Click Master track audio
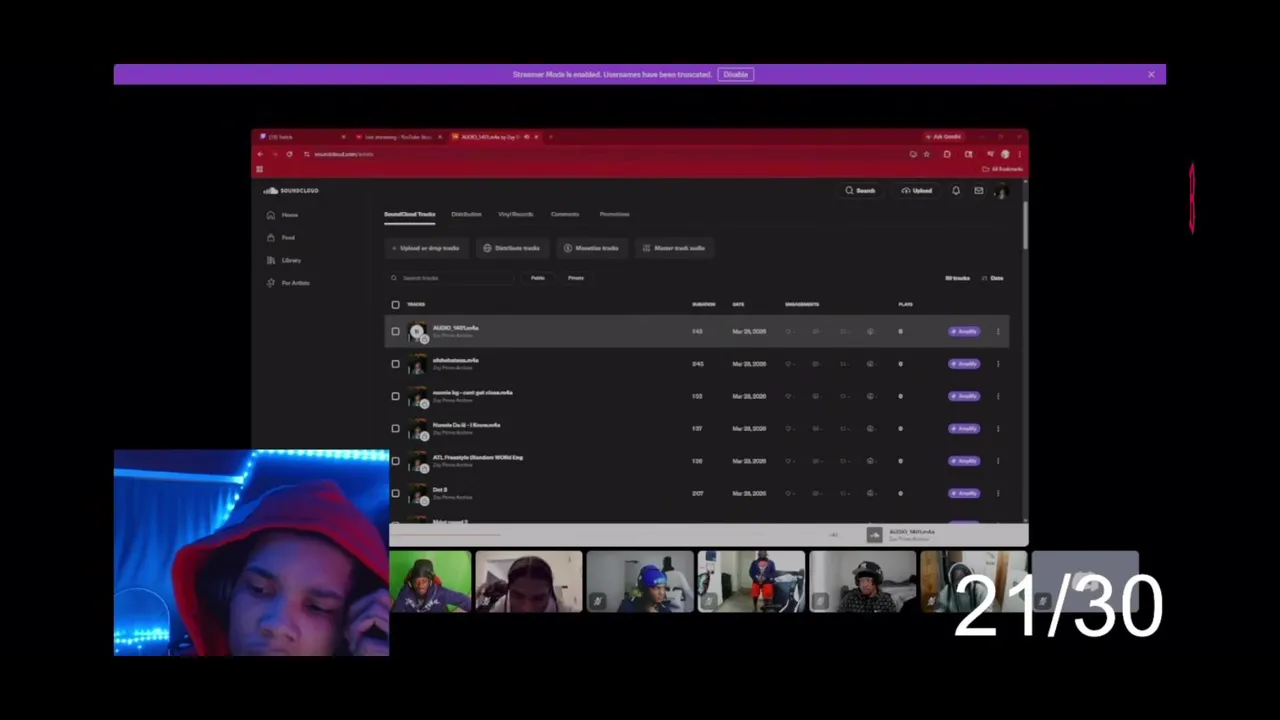The width and height of the screenshot is (1280, 720). [674, 248]
